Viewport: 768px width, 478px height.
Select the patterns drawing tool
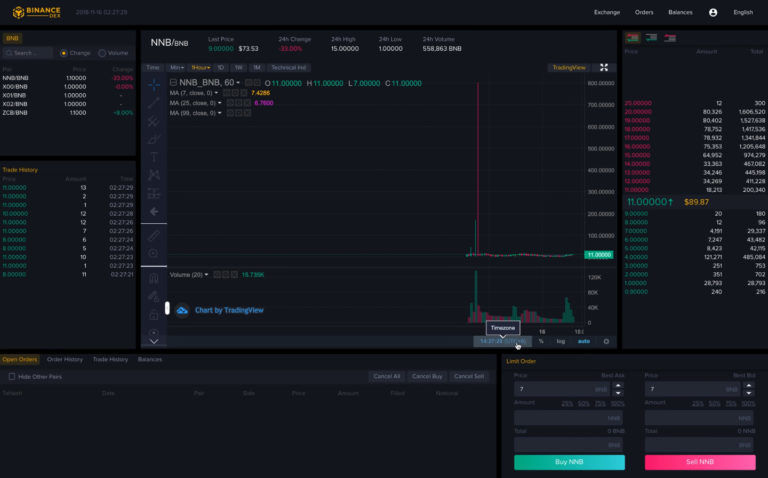pyautogui.click(x=154, y=175)
